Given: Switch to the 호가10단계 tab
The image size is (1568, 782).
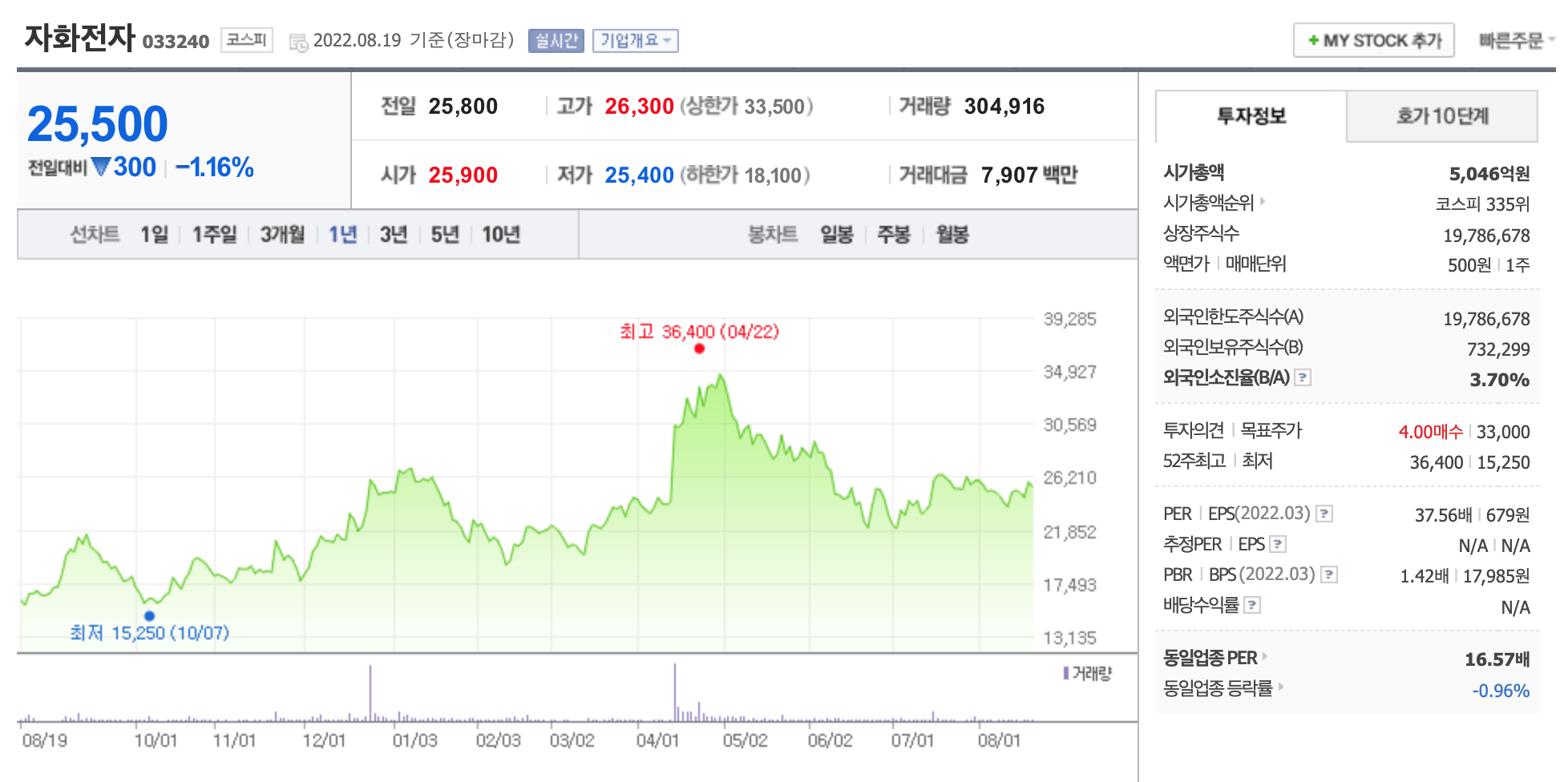Looking at the screenshot, I should (x=1442, y=116).
